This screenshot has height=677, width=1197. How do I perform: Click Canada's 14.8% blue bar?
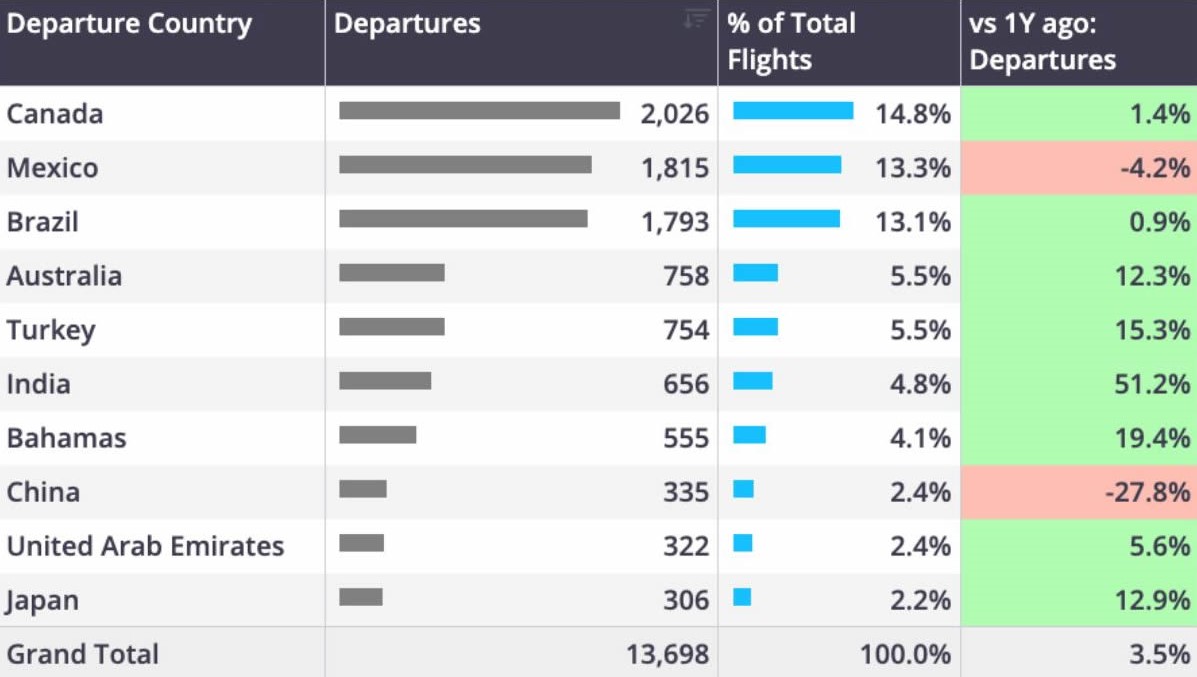(793, 111)
